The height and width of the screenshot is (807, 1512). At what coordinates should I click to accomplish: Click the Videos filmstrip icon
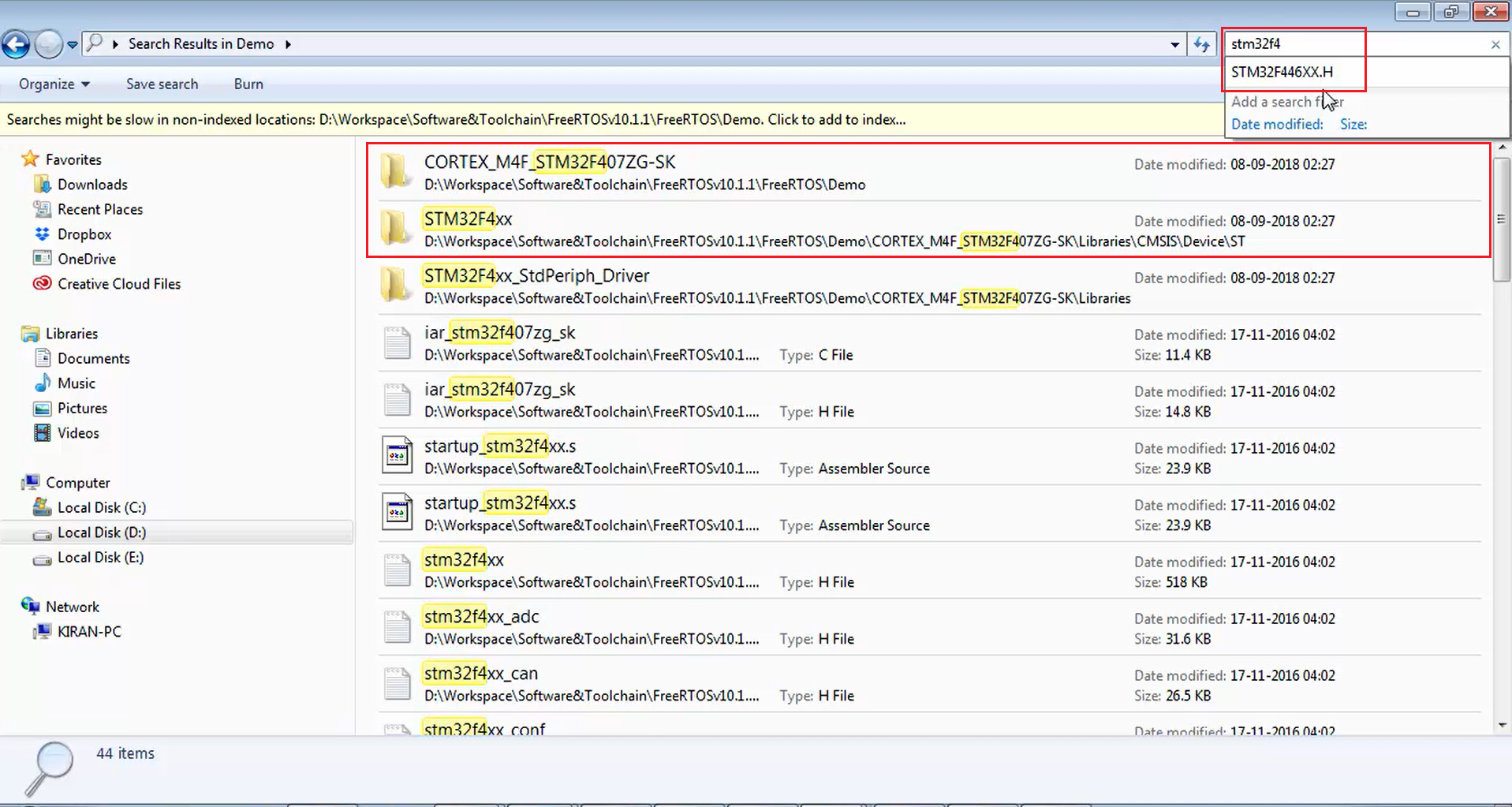(x=43, y=432)
